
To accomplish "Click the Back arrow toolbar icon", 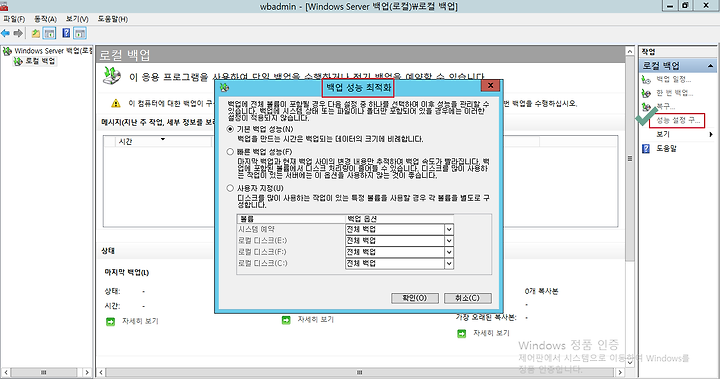I will pyautogui.click(x=6, y=33).
